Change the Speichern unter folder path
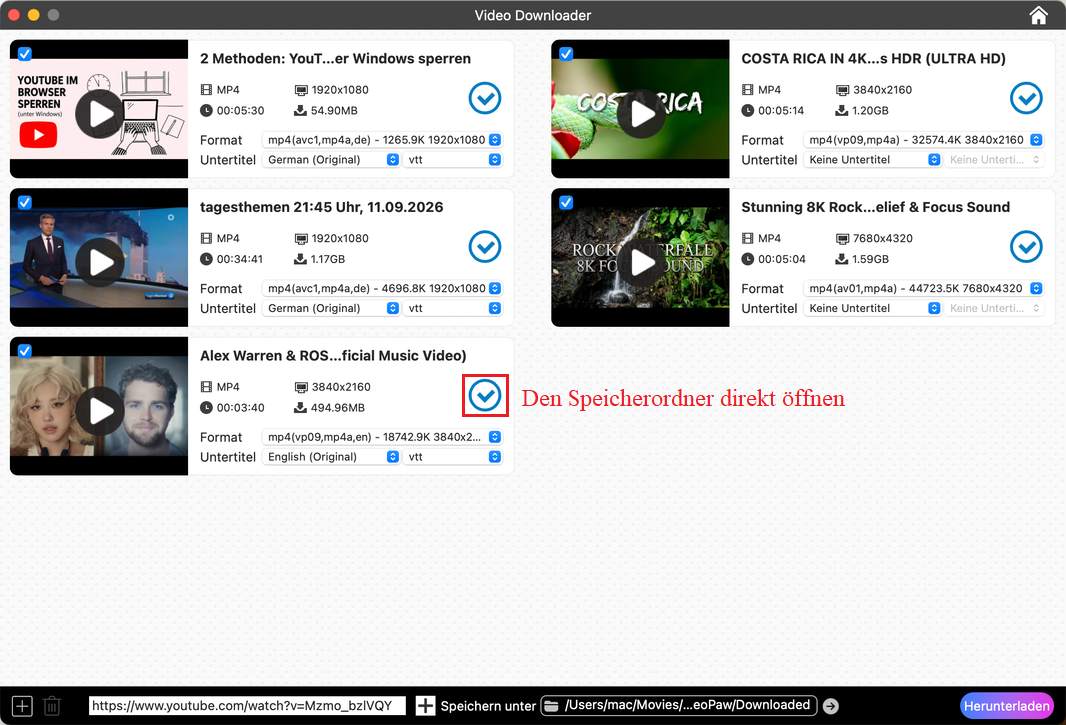The height and width of the screenshot is (725, 1066). (x=678, y=705)
